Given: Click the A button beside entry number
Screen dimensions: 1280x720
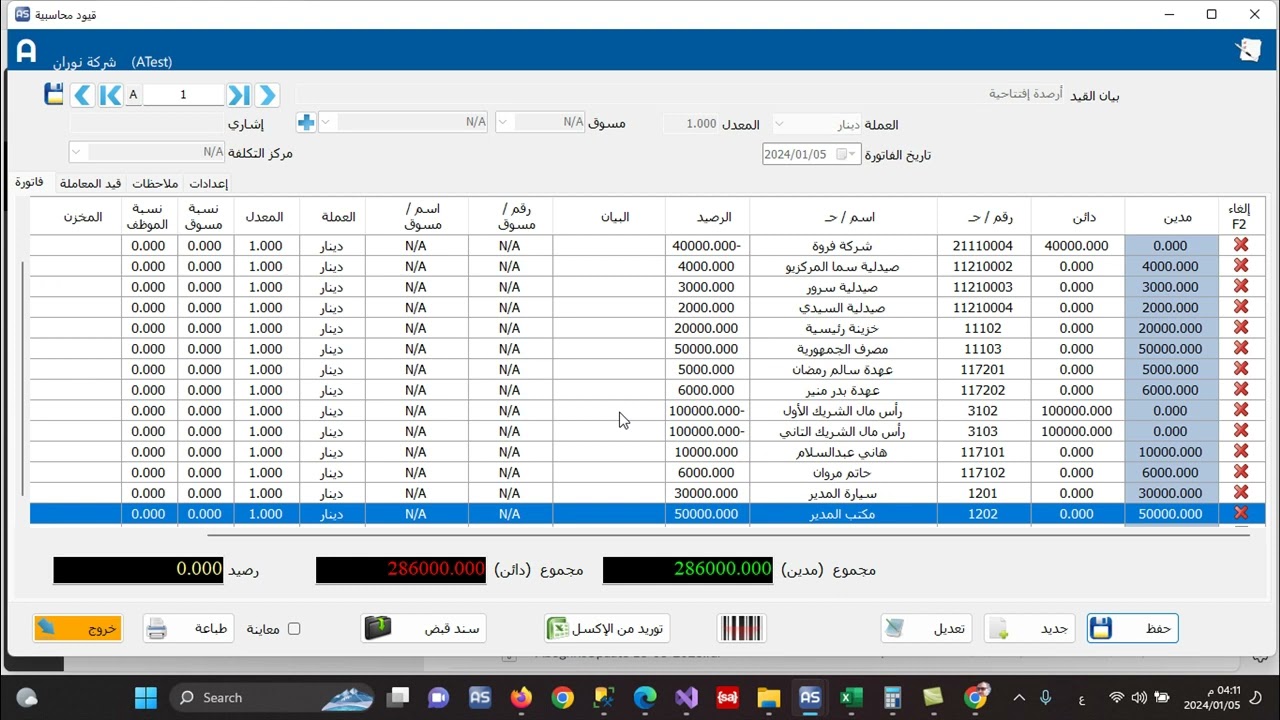Looking at the screenshot, I should (133, 95).
